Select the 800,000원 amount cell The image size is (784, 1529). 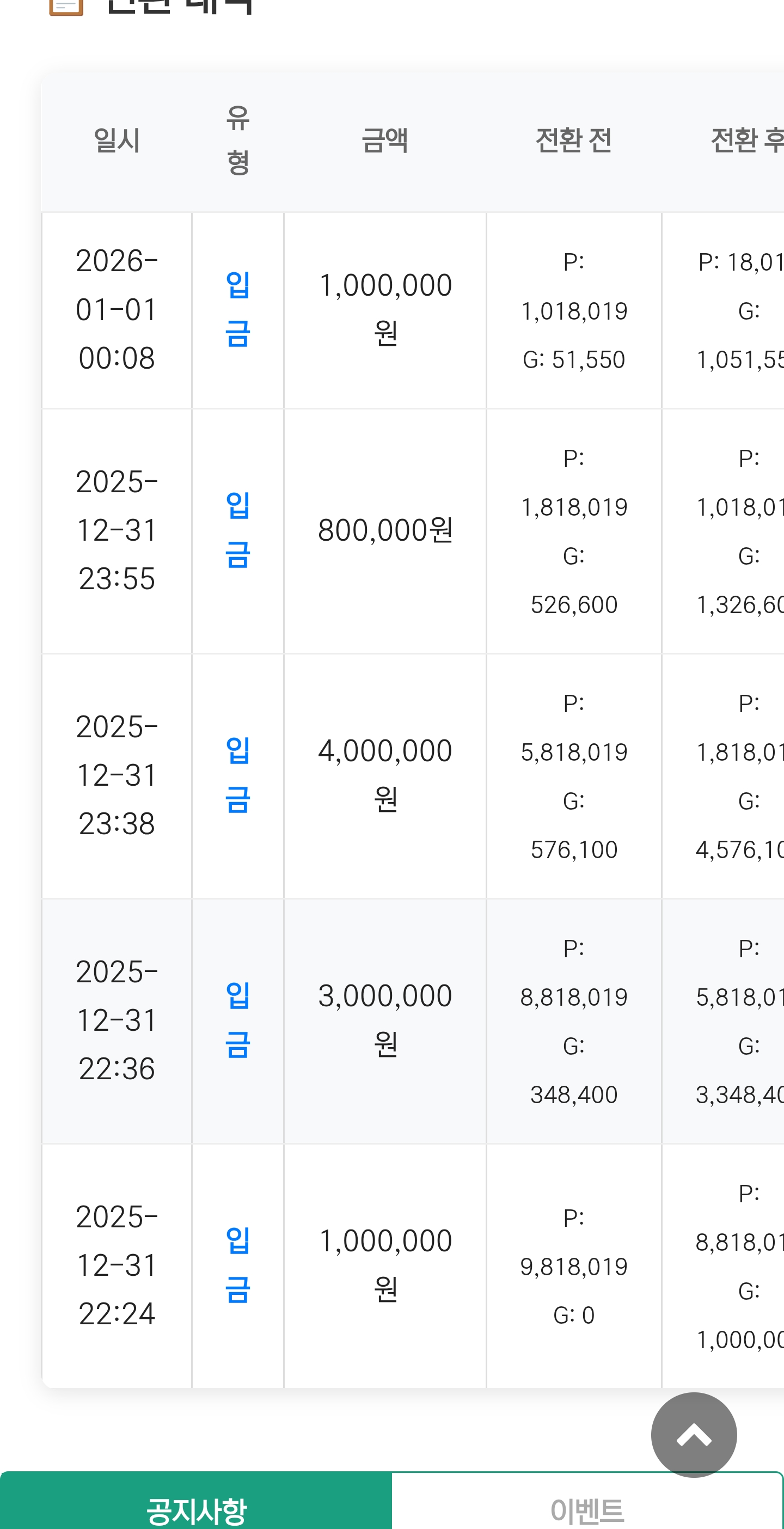coord(385,530)
